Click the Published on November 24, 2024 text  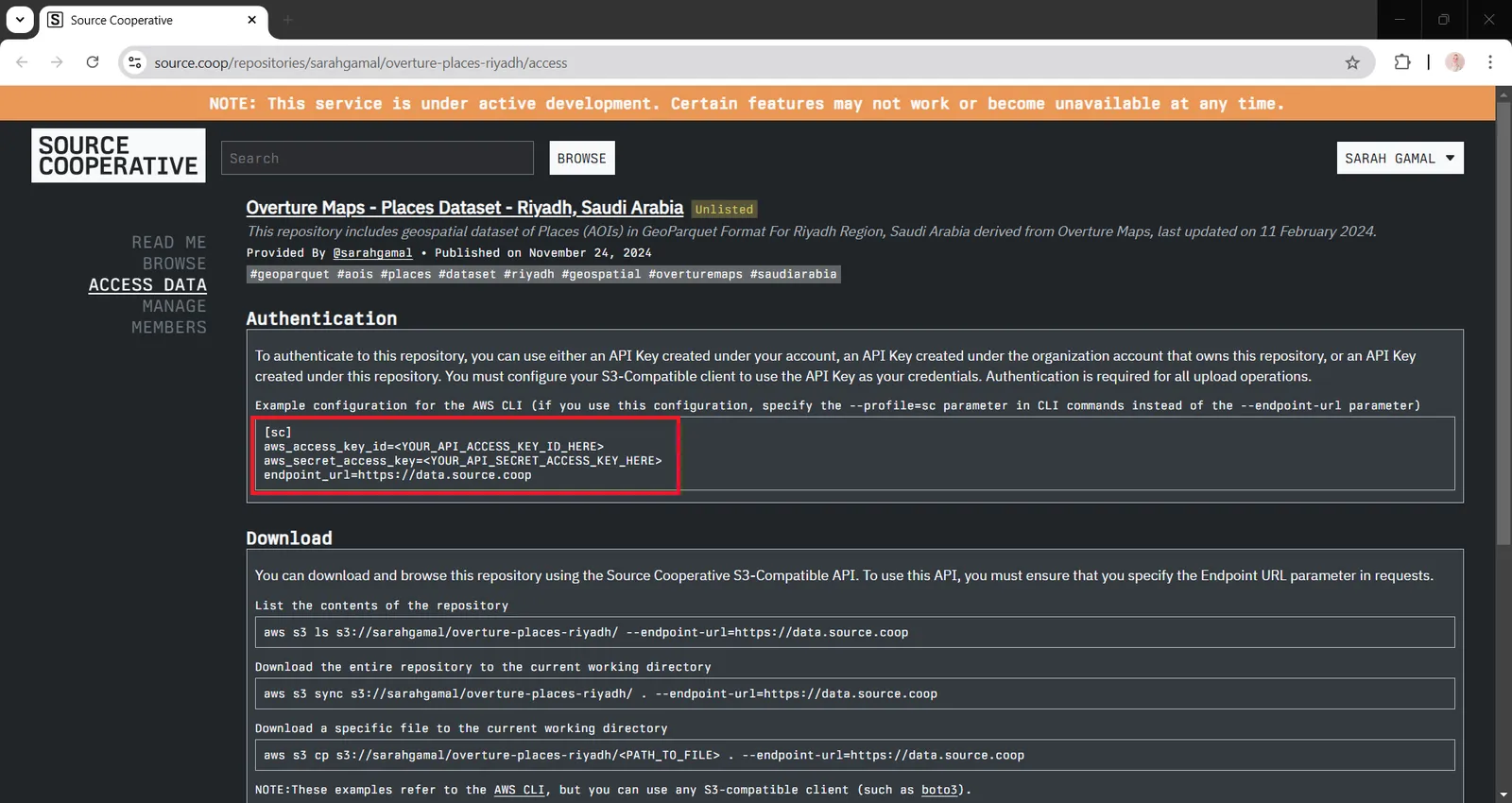click(x=542, y=253)
